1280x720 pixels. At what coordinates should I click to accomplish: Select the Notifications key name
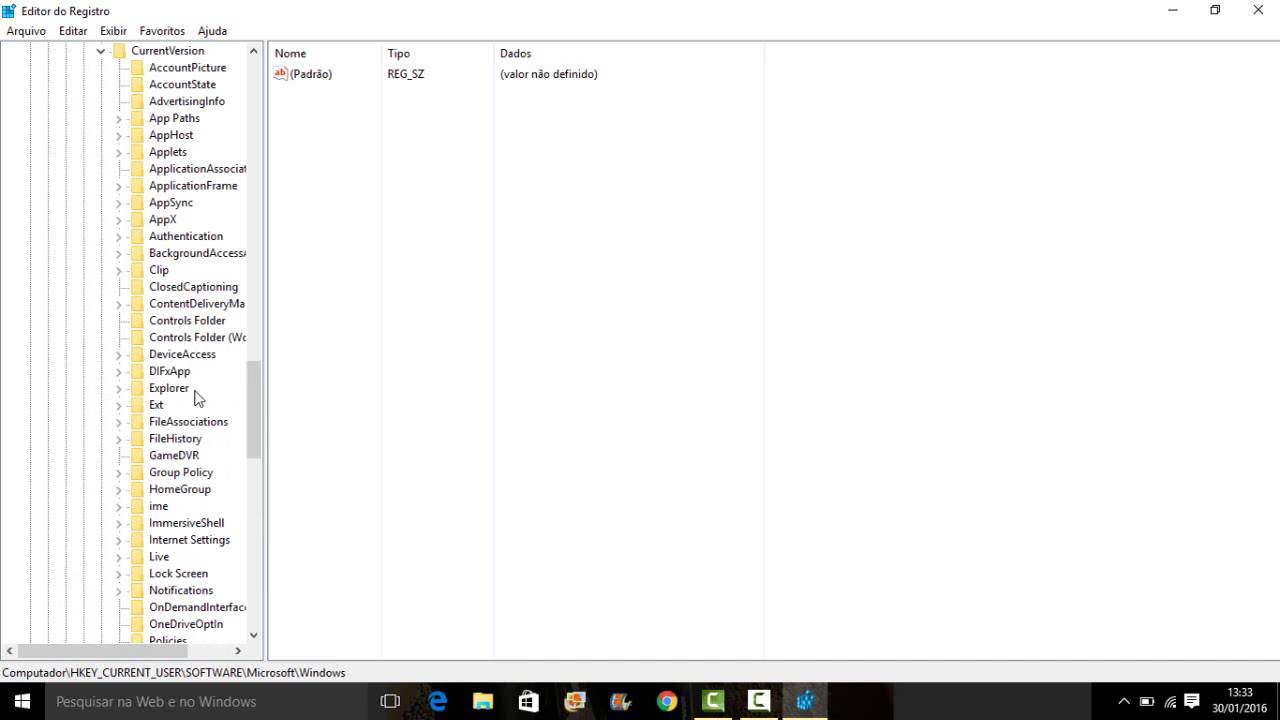click(x=181, y=590)
